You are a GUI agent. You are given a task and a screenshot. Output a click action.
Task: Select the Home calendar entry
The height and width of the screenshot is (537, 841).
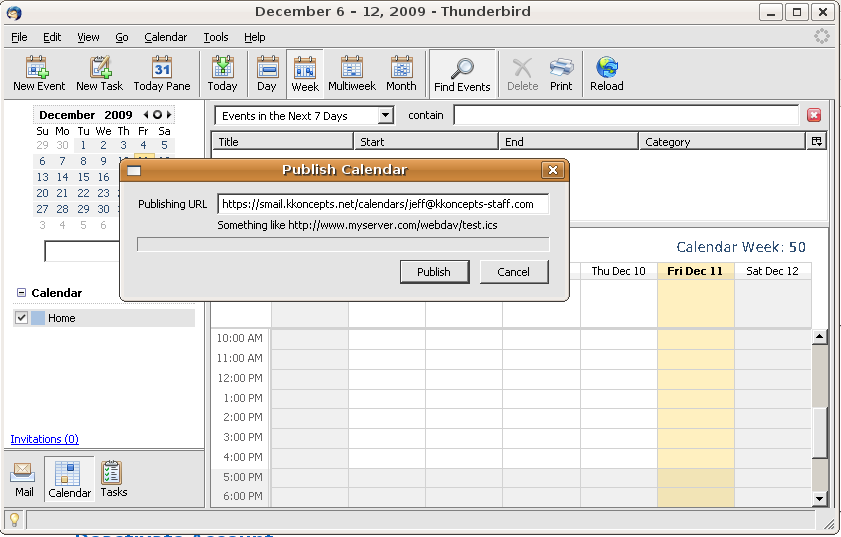pos(104,318)
